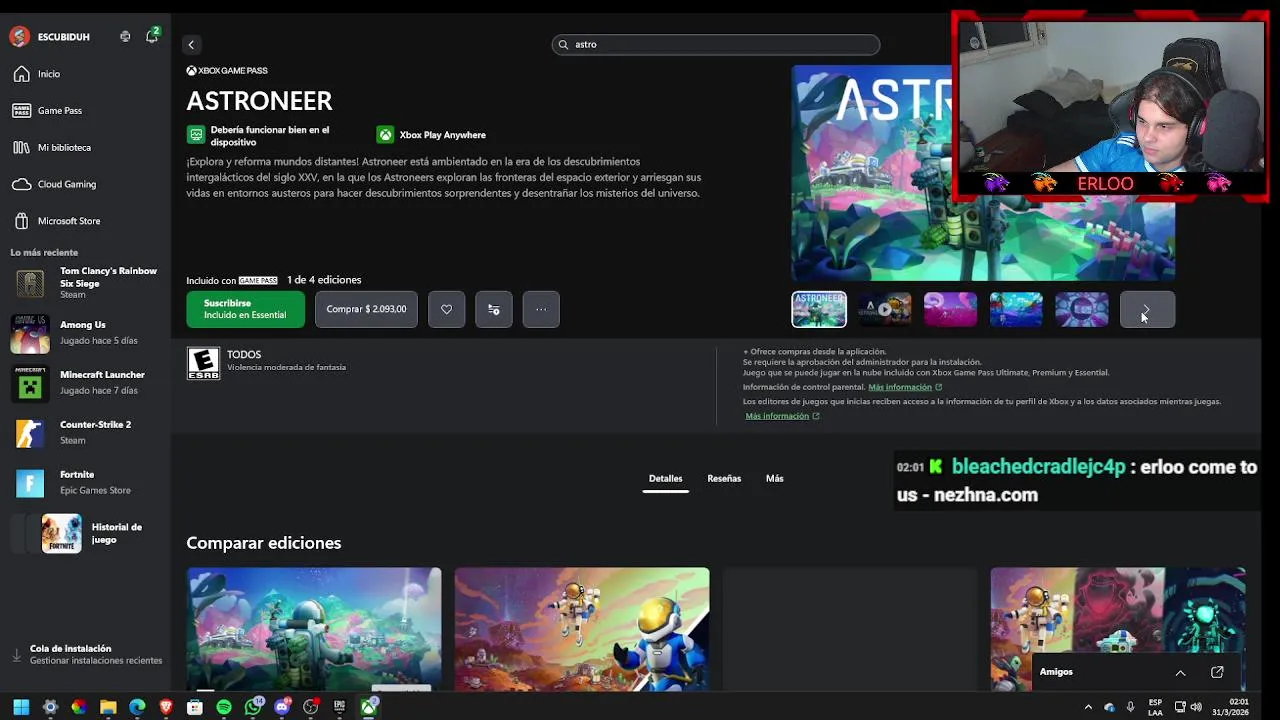Click the search magnifier icon
The height and width of the screenshot is (720, 1280).
[x=564, y=44]
